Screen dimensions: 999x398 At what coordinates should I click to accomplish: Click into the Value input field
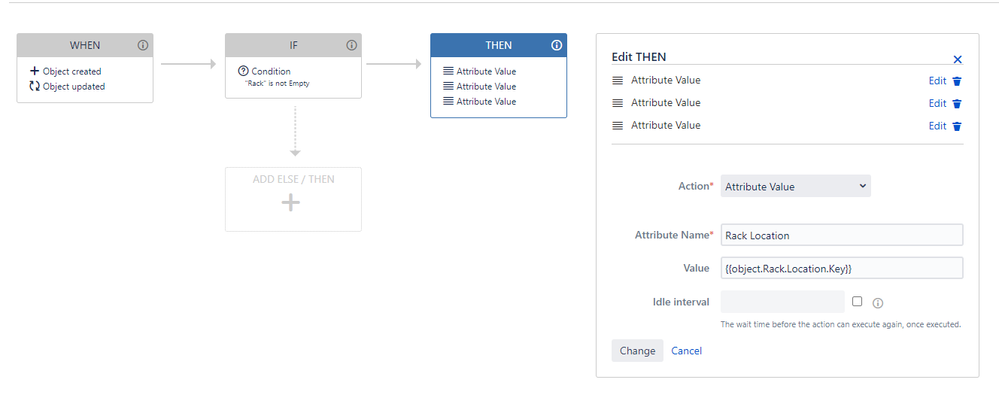click(842, 268)
